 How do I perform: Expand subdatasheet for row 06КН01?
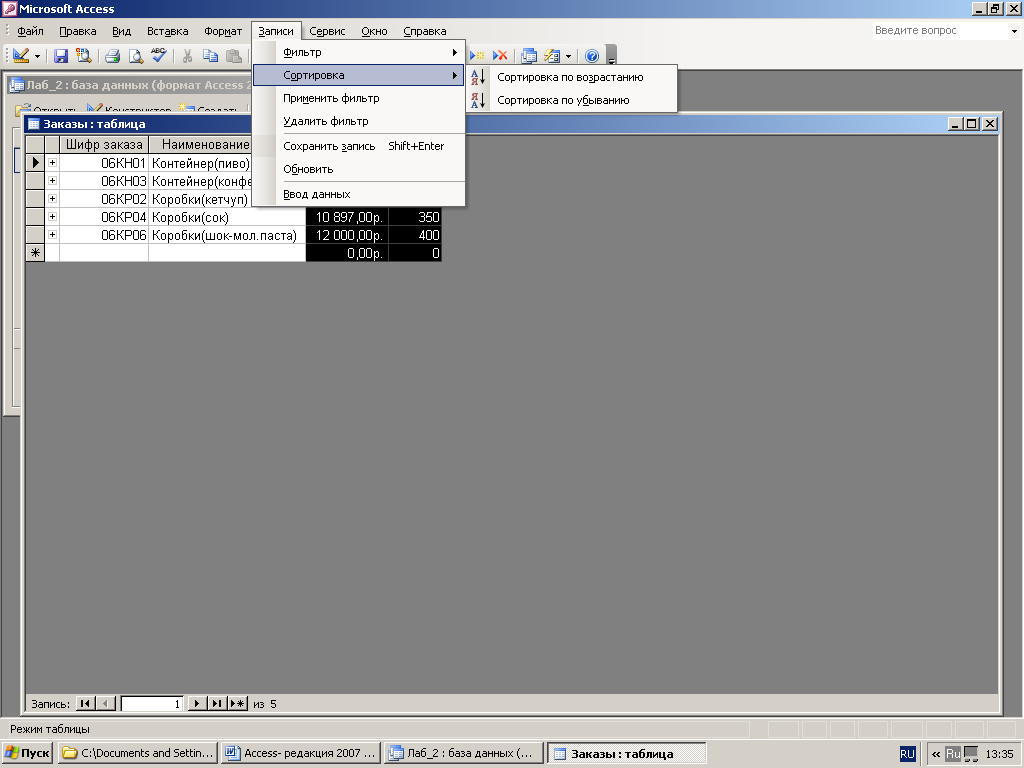click(x=52, y=163)
